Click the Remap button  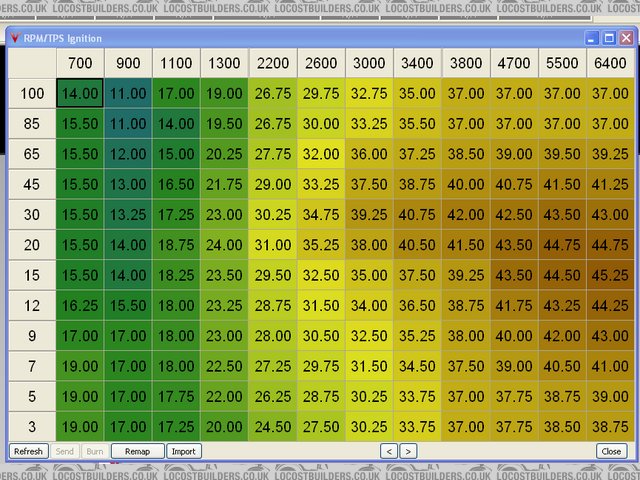click(137, 451)
